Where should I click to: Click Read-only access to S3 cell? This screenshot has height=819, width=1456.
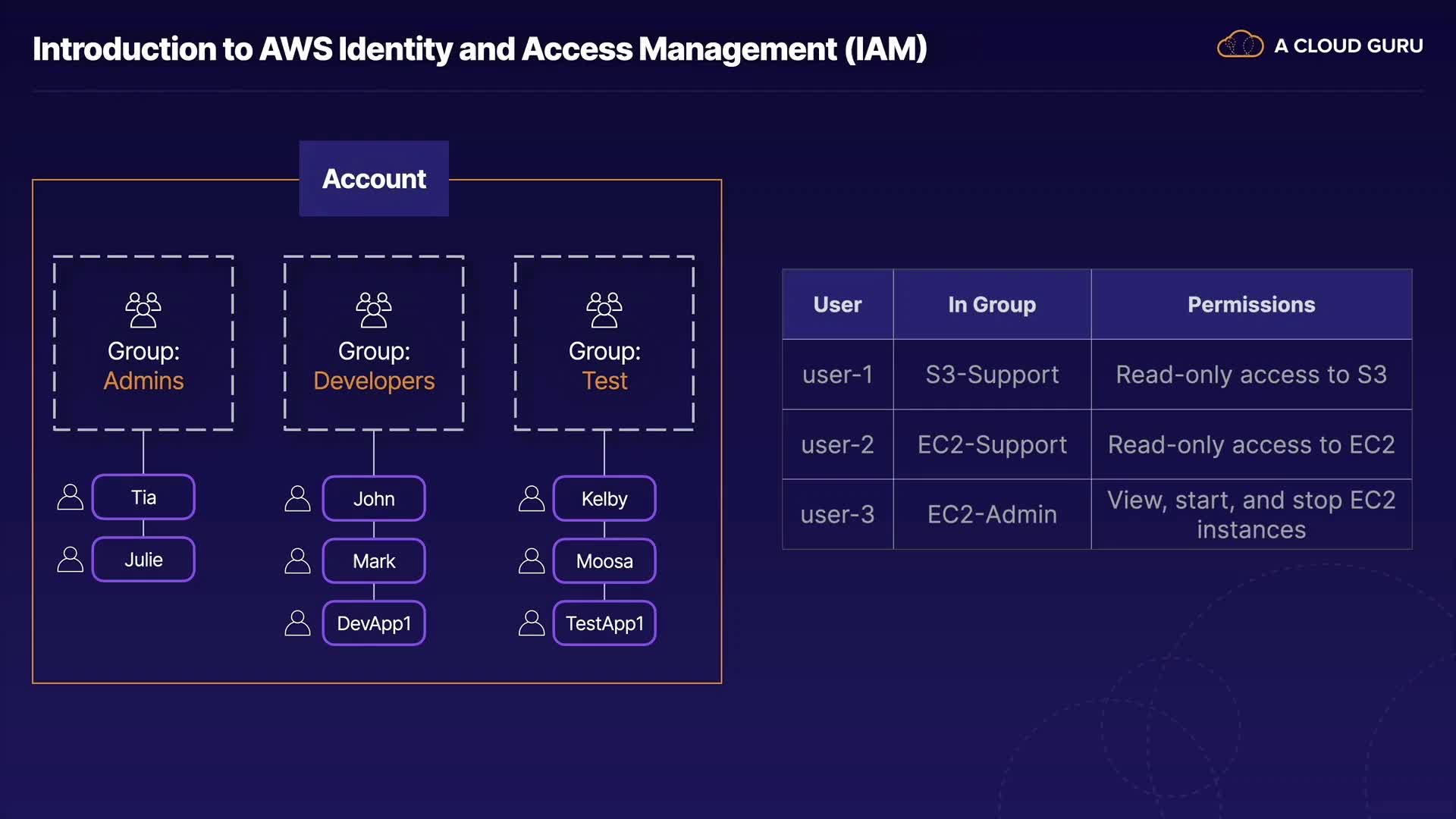click(x=1251, y=375)
